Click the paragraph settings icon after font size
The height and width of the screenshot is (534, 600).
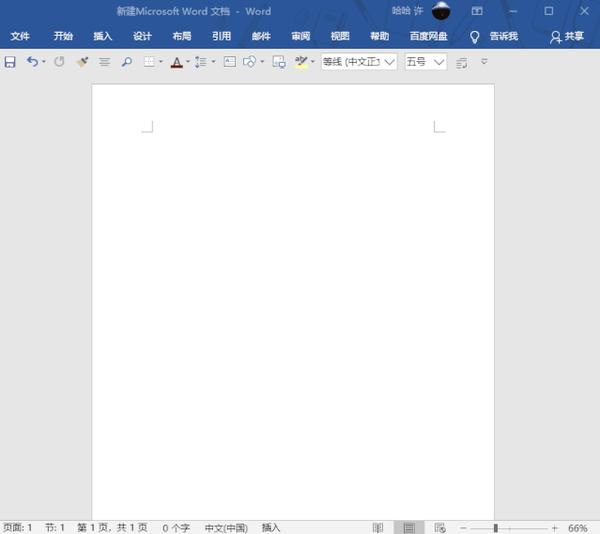pos(462,62)
